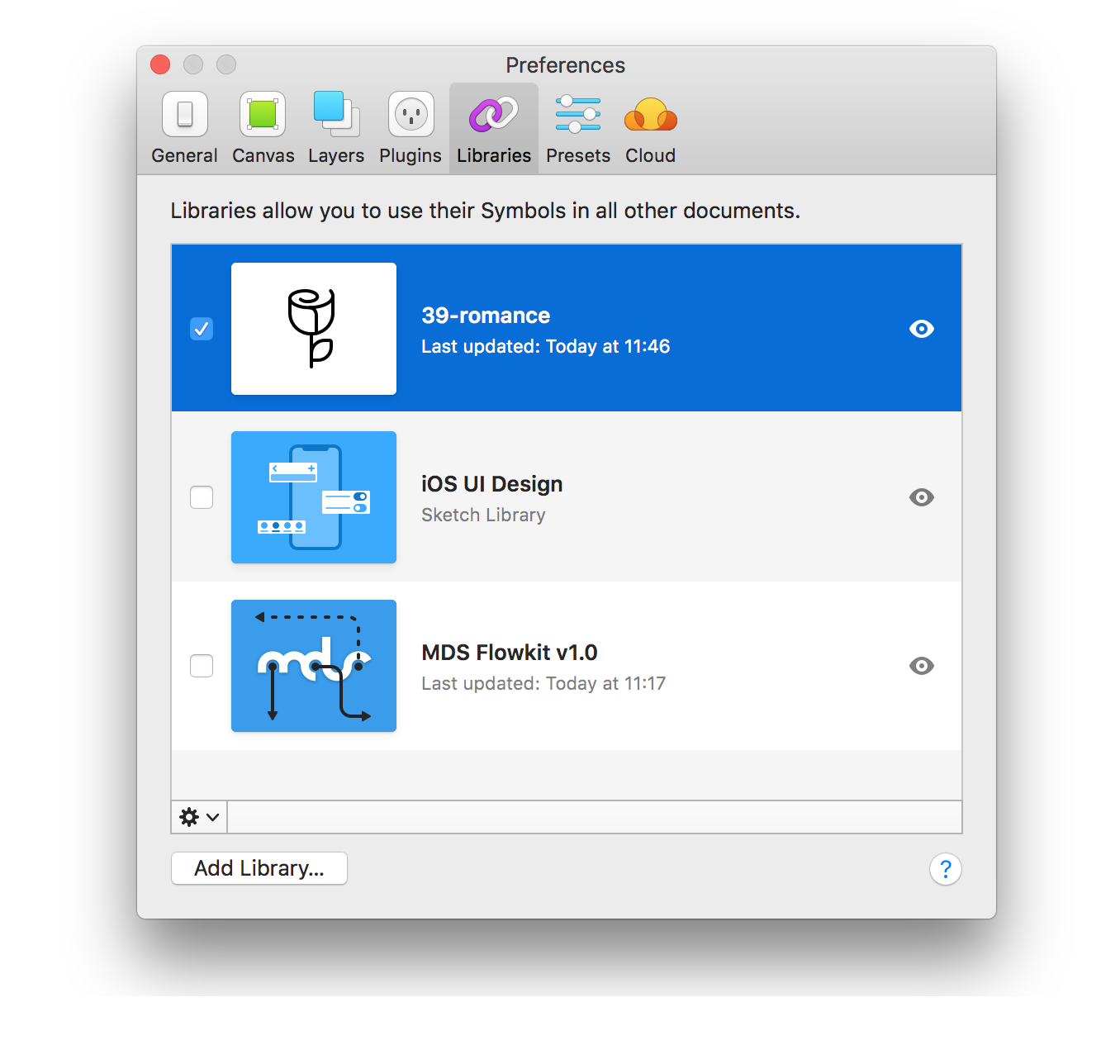The height and width of the screenshot is (1064, 1120).
Task: Enable the iOS UI Design library checkbox
Action: (202, 497)
